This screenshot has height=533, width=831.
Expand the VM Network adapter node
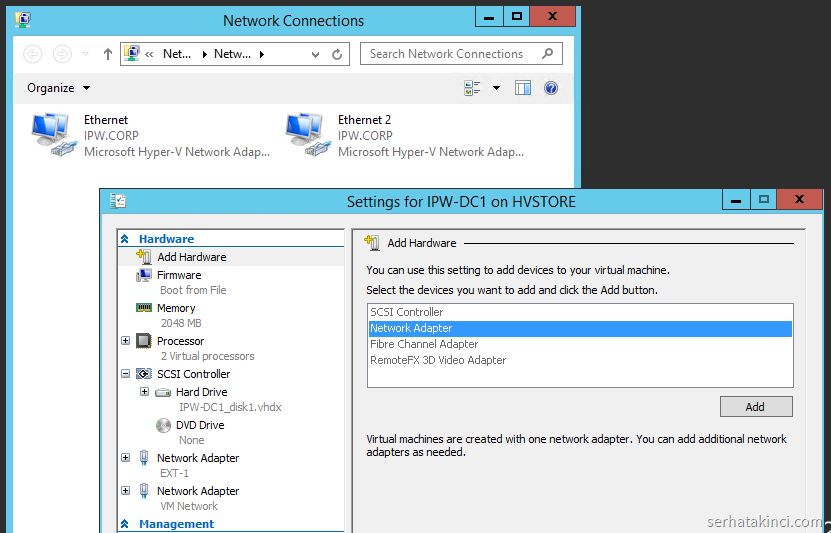tap(126, 490)
